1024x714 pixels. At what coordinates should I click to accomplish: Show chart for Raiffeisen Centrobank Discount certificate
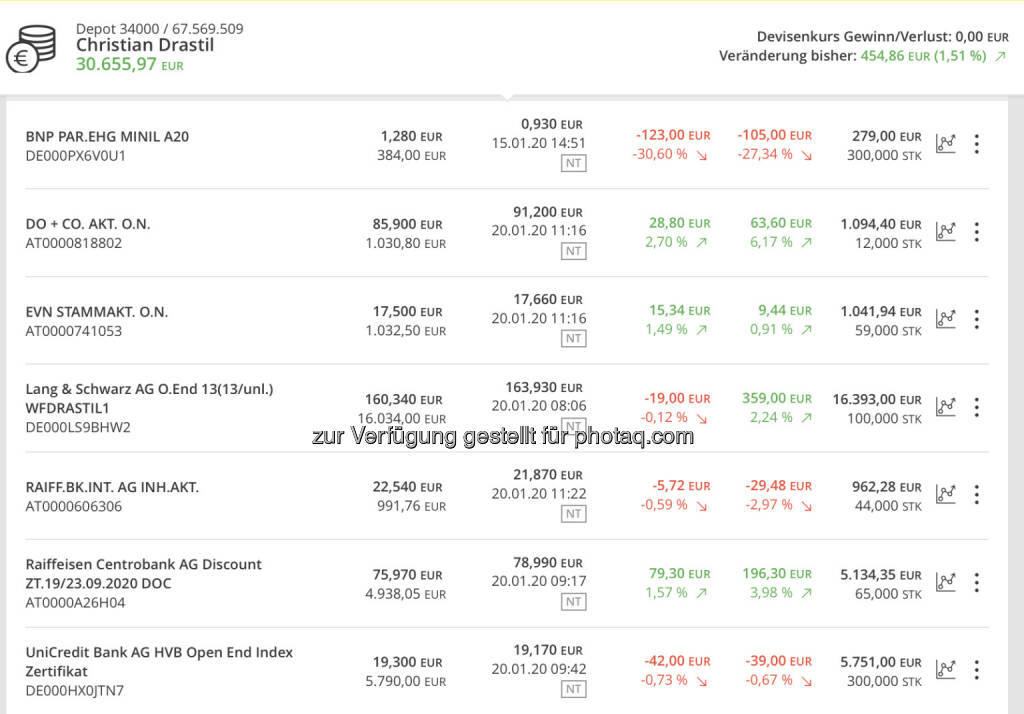945,582
